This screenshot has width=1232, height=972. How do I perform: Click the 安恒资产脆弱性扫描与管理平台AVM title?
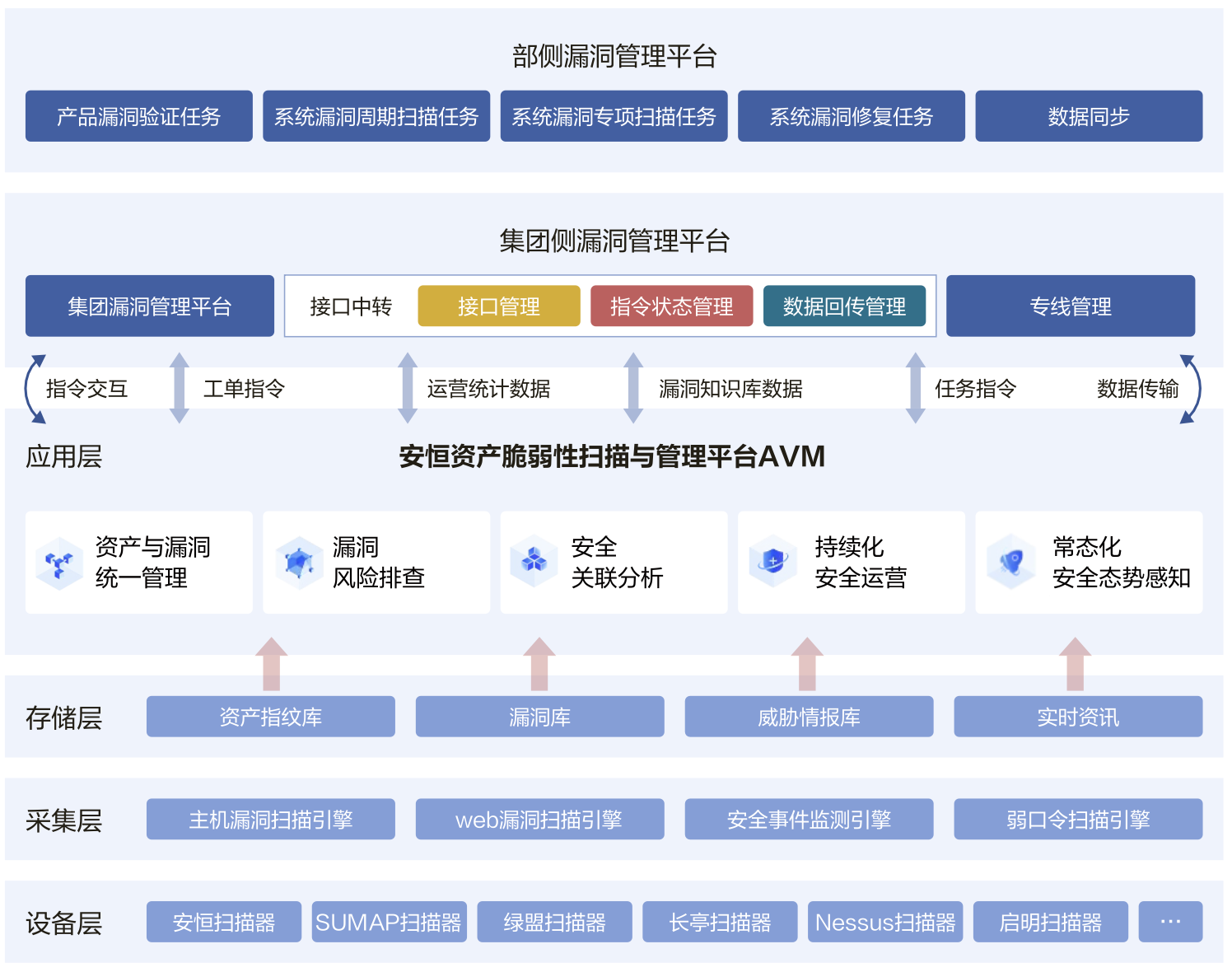pos(613,454)
